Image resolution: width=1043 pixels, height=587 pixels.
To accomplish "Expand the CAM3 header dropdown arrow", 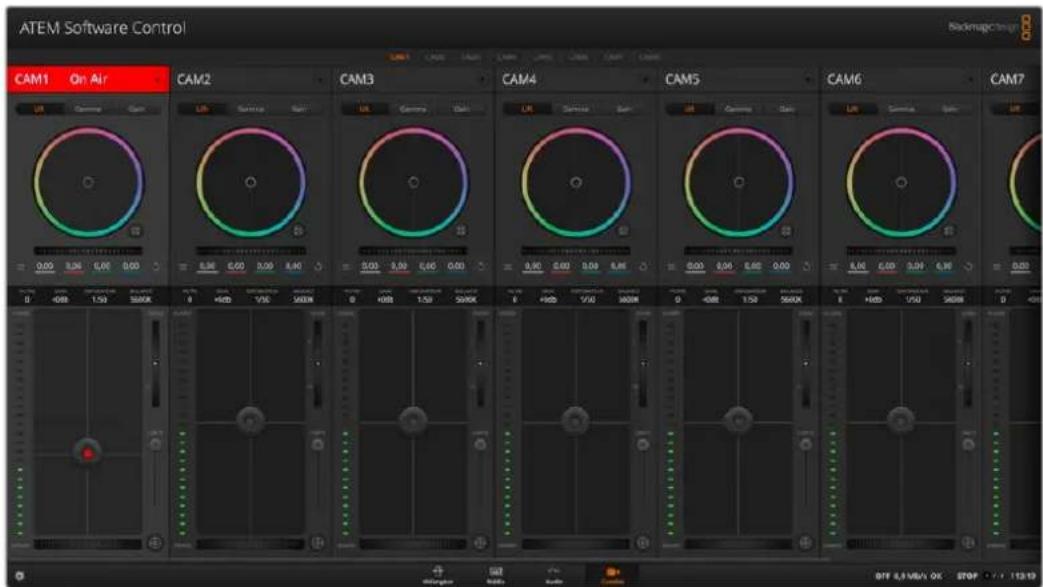I will (x=482, y=80).
